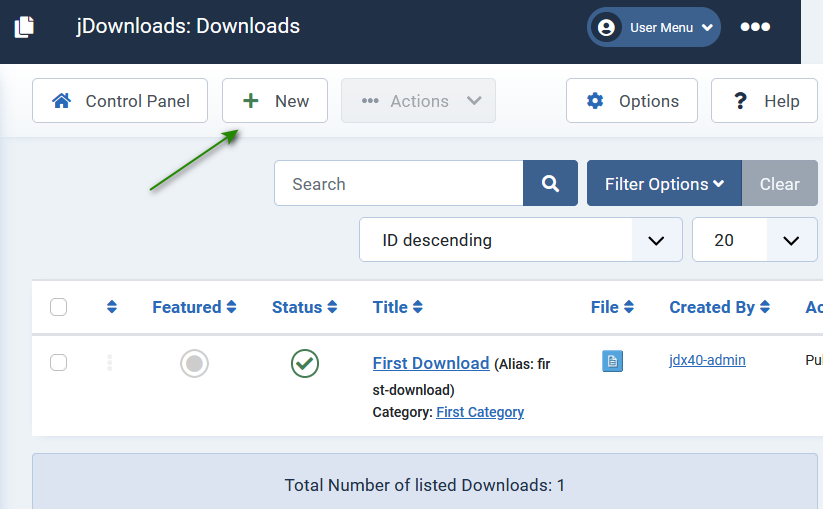
Task: Click into the Search input field
Action: point(399,183)
